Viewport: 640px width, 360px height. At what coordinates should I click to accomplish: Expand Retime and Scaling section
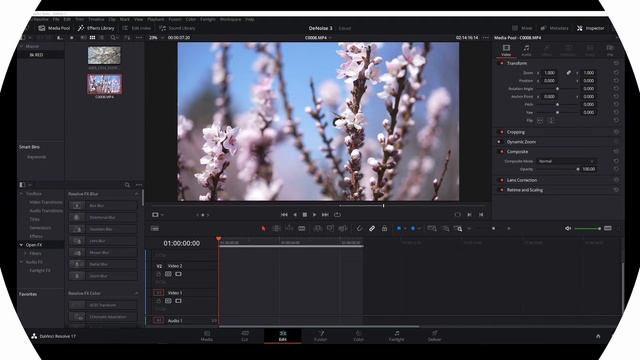pyautogui.click(x=524, y=190)
